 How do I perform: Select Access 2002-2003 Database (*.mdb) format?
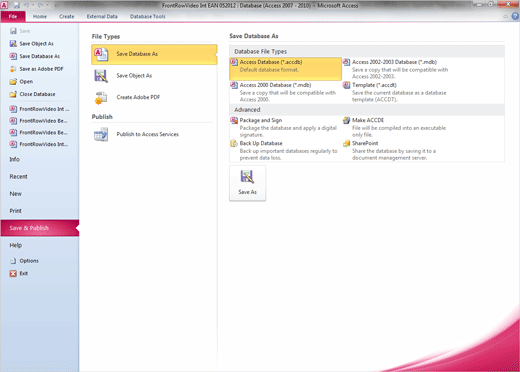point(397,69)
